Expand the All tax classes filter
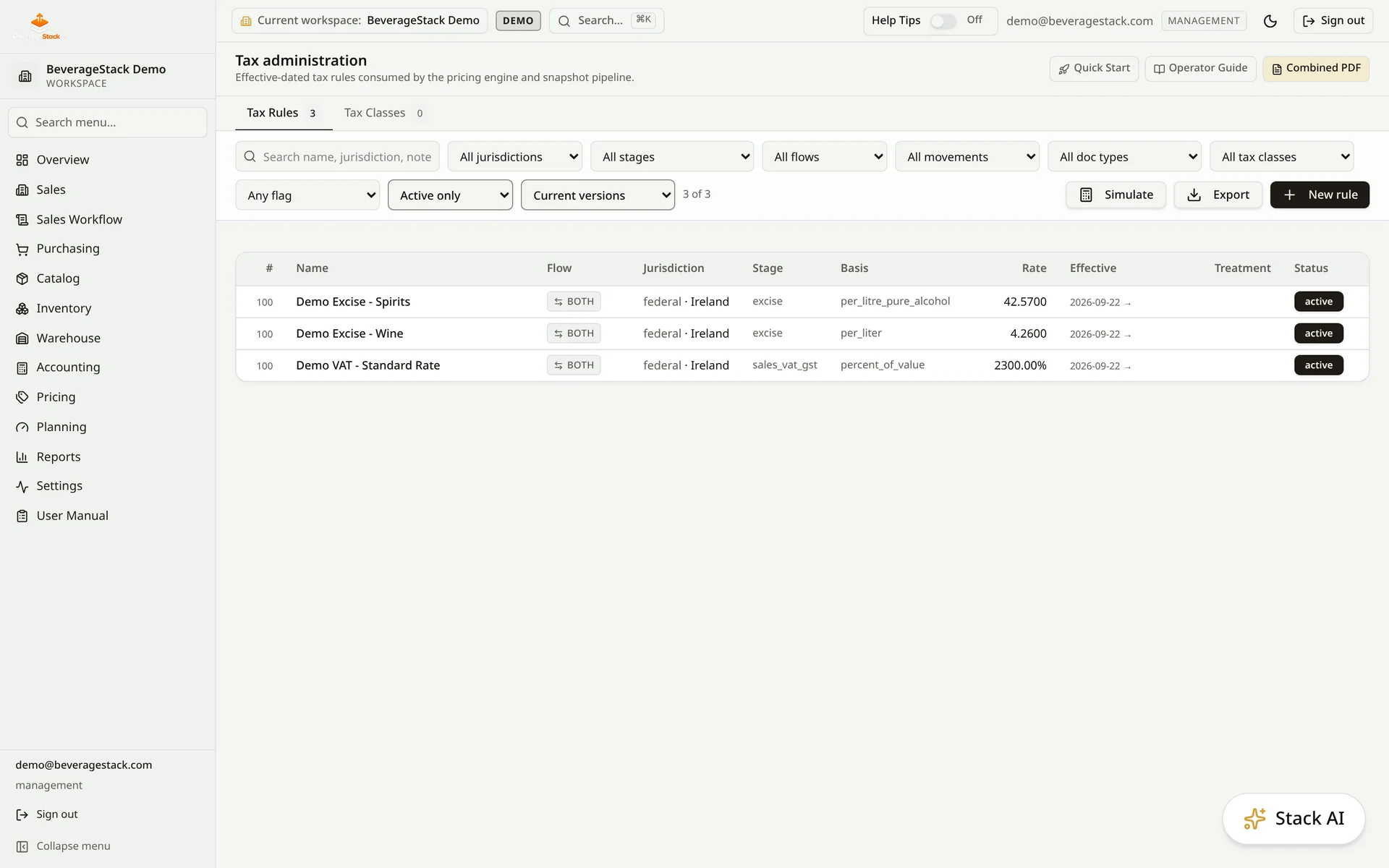 pos(1282,157)
